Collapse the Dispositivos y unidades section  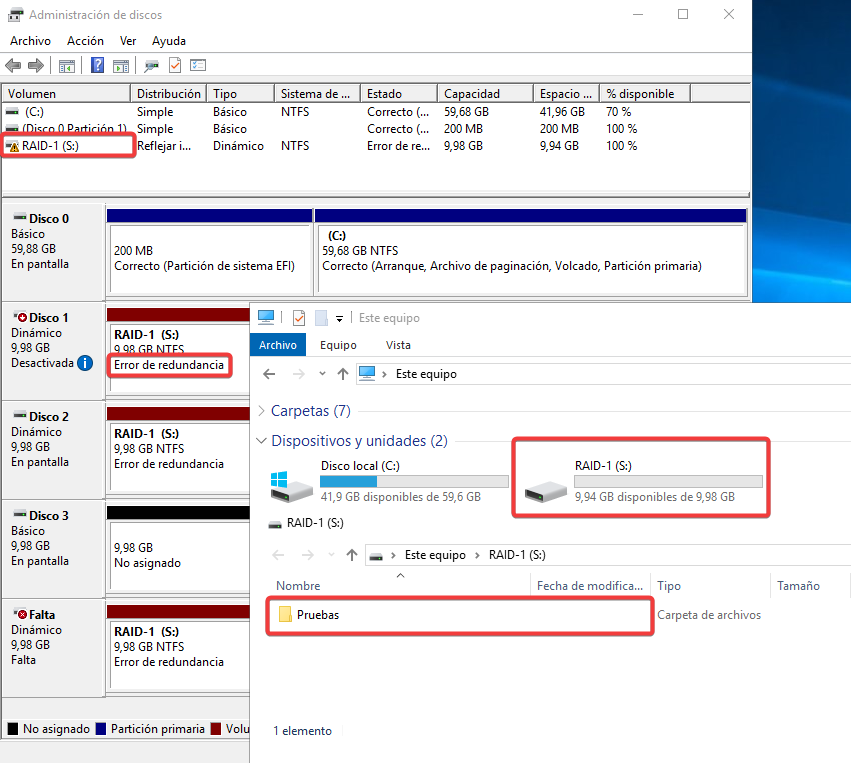[262, 441]
